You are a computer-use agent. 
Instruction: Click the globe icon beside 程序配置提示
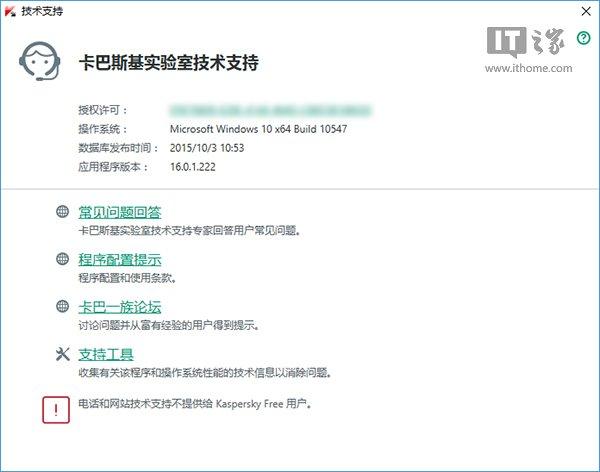tap(62, 259)
